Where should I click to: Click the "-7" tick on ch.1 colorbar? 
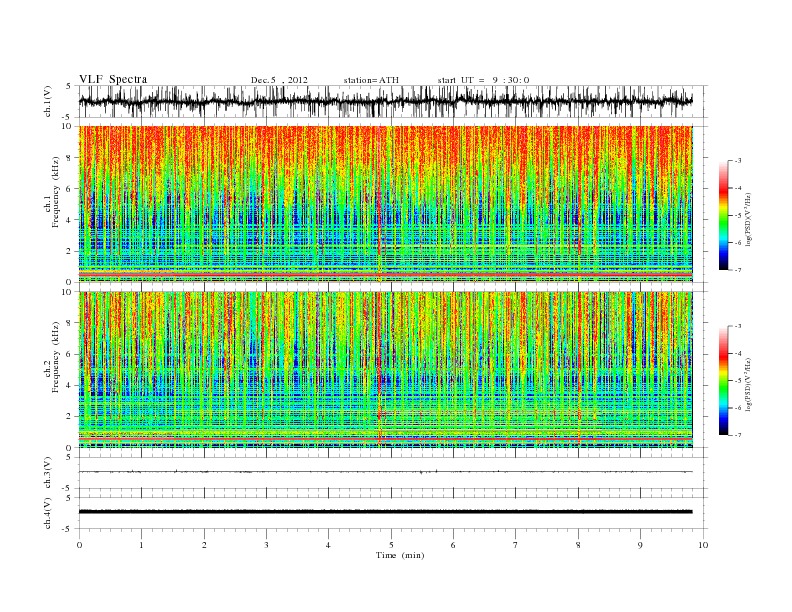(x=738, y=270)
